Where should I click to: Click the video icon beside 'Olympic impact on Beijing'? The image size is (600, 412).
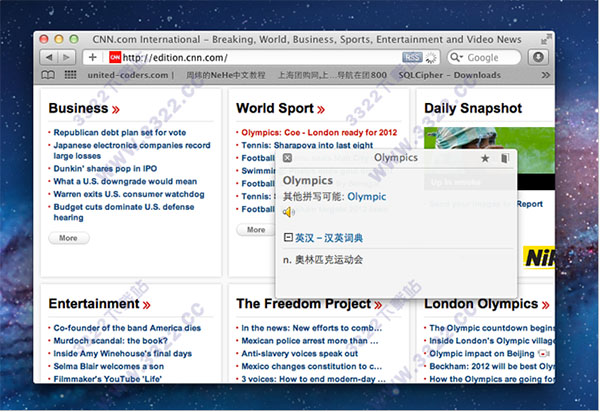pyautogui.click(x=544, y=353)
